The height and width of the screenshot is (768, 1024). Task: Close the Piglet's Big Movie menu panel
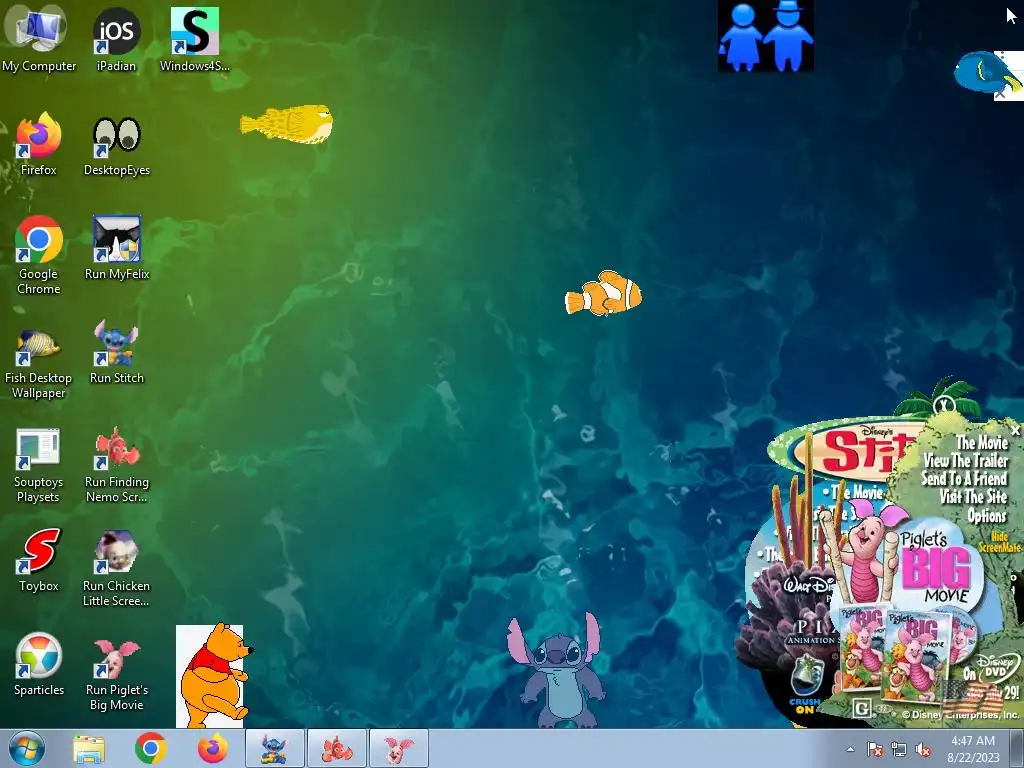1015,431
